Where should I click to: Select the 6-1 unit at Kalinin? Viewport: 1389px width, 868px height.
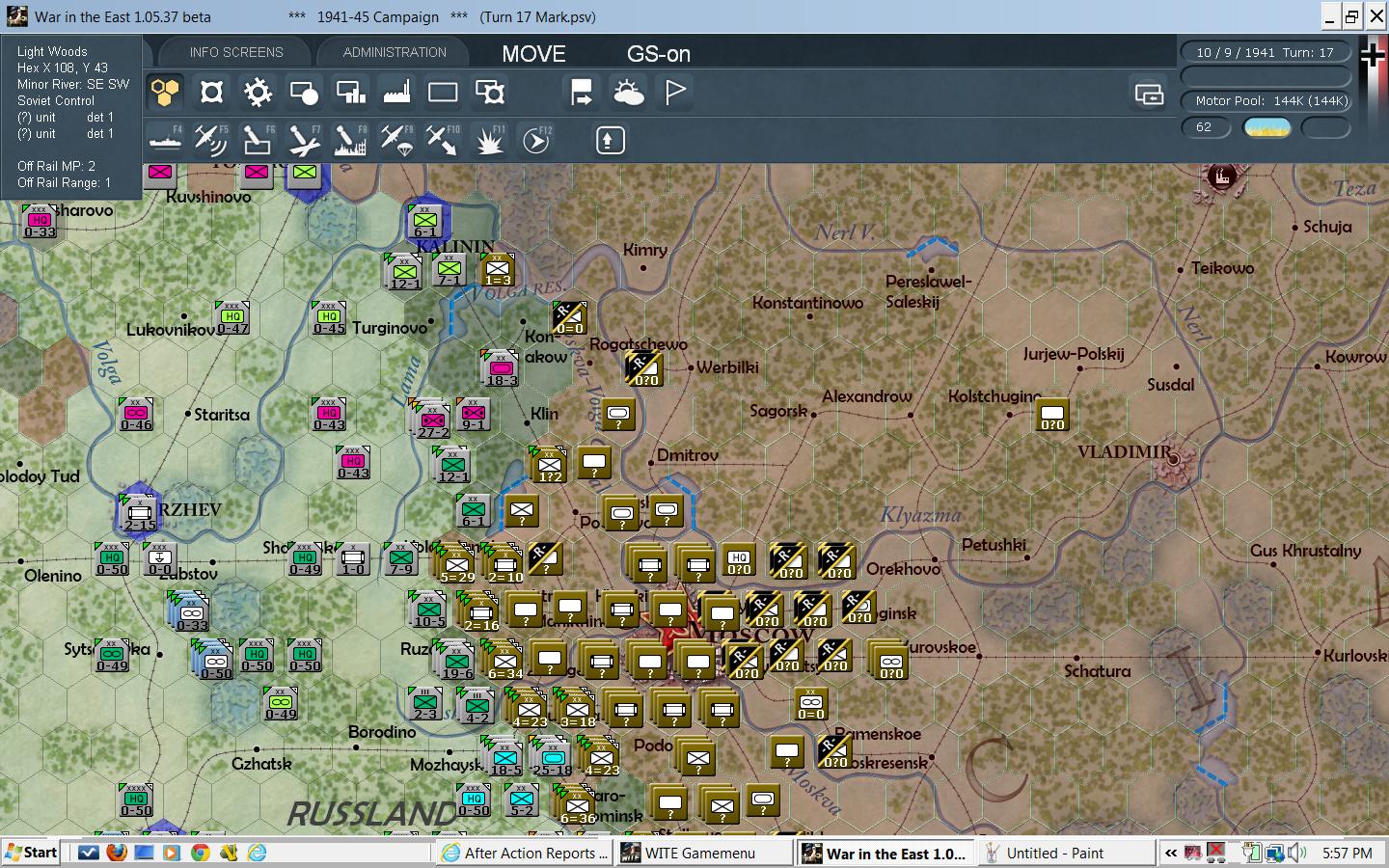click(x=424, y=222)
